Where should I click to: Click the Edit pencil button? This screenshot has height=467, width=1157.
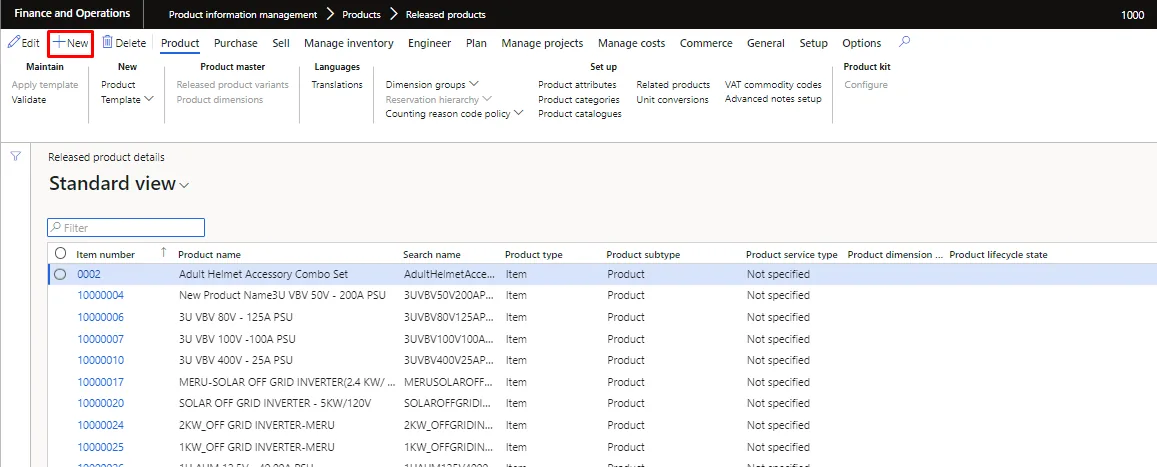coord(24,43)
